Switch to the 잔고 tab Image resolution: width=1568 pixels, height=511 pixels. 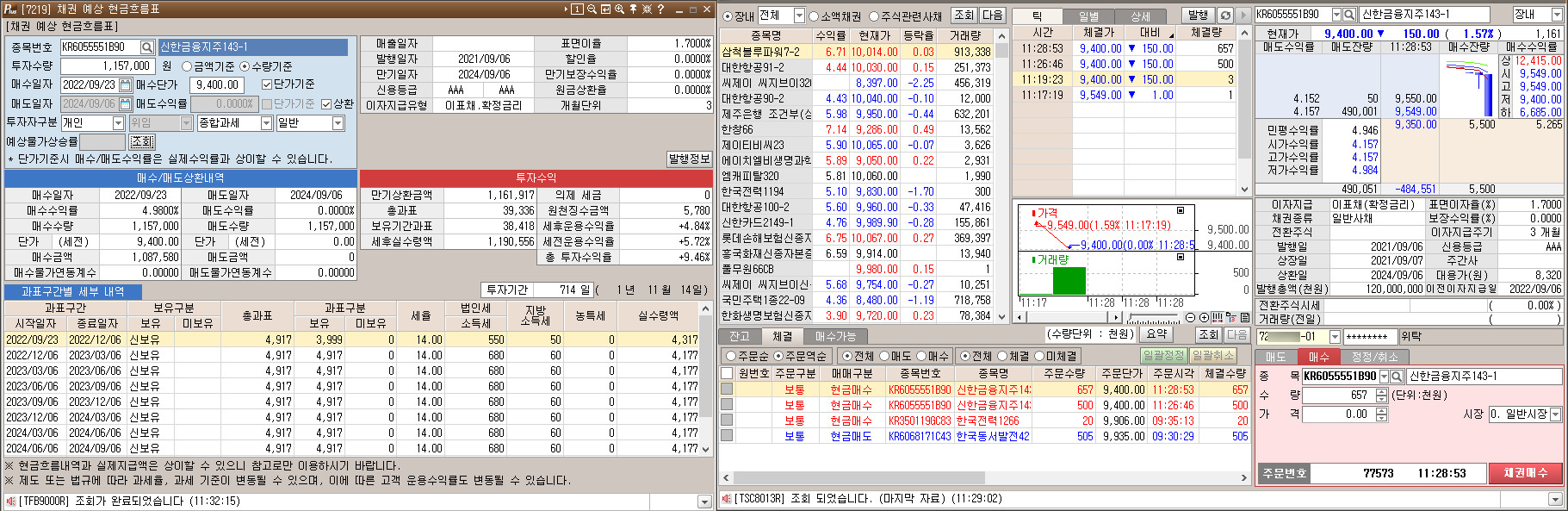coord(740,336)
